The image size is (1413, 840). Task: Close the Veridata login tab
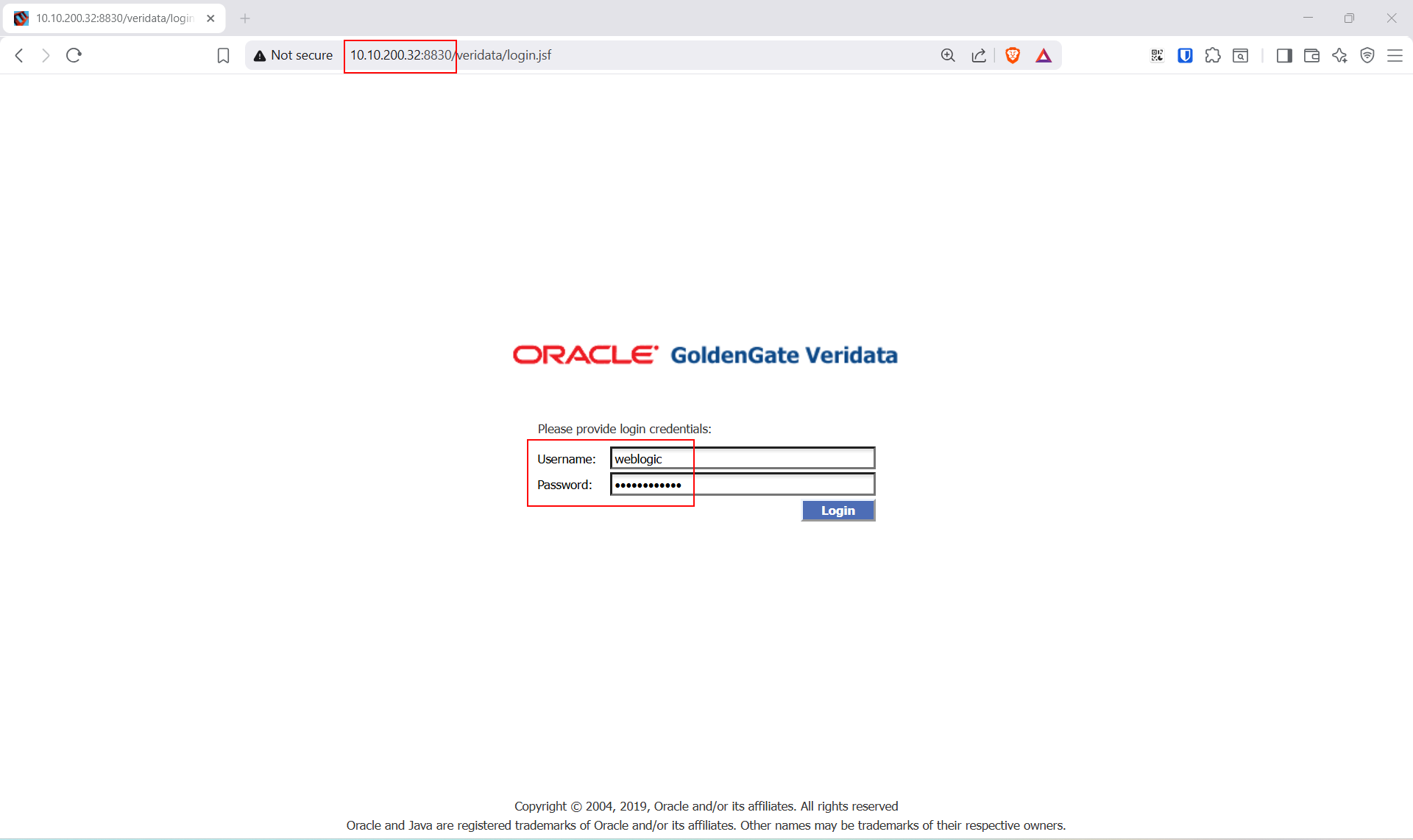[x=210, y=18]
